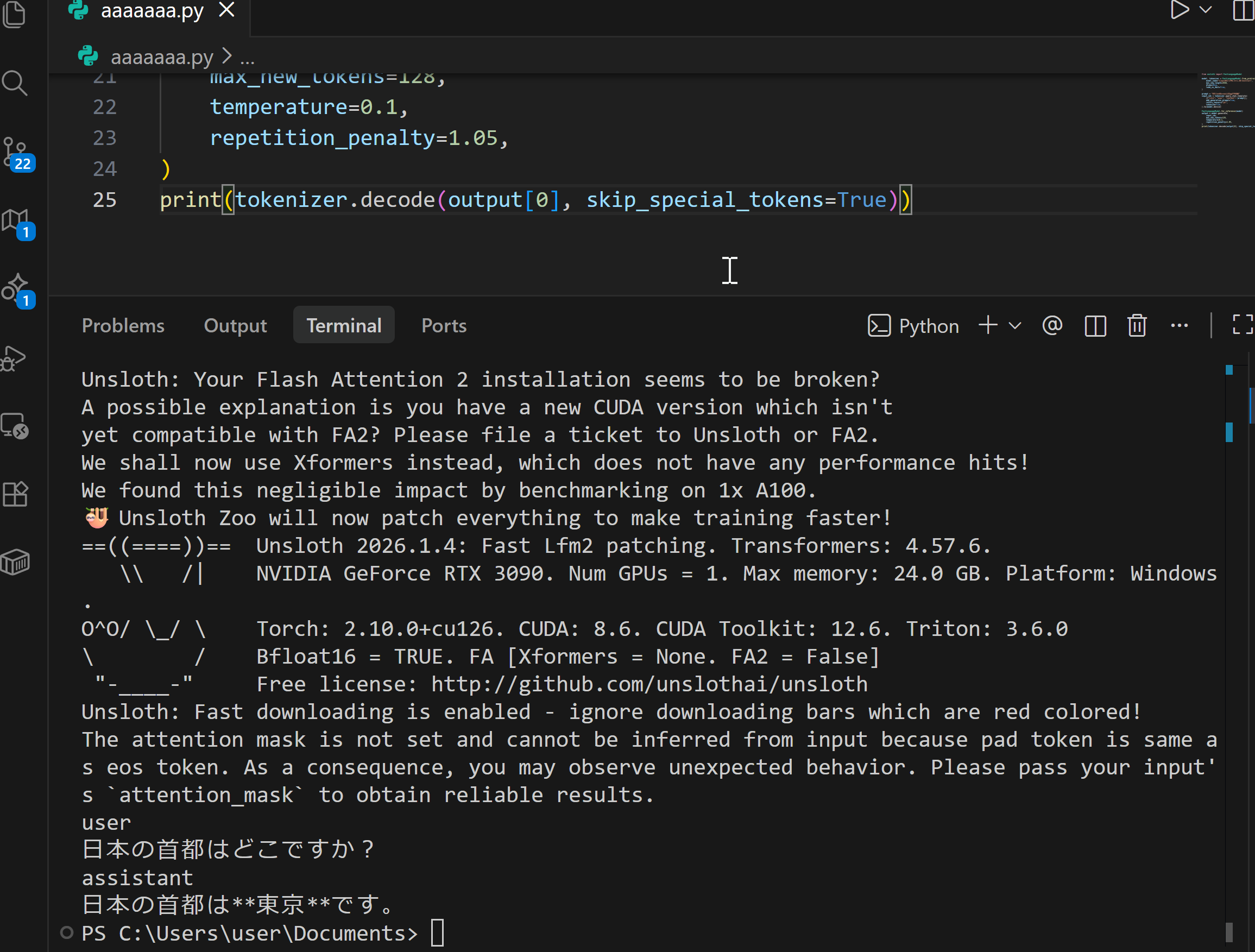1255x952 pixels.
Task: Click the @ icon in terminal toolbar
Action: click(x=1052, y=326)
